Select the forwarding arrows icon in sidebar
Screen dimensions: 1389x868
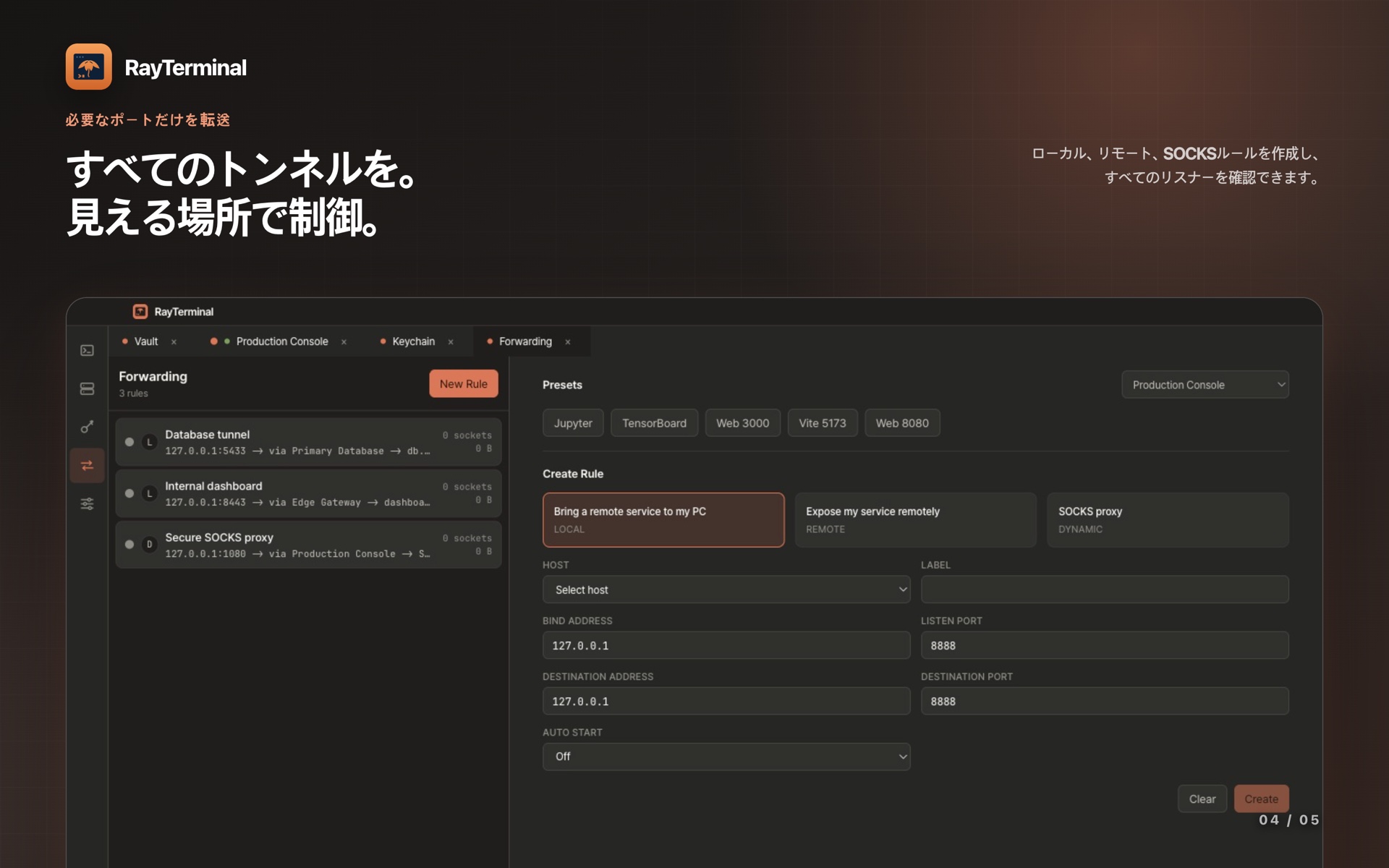point(87,465)
